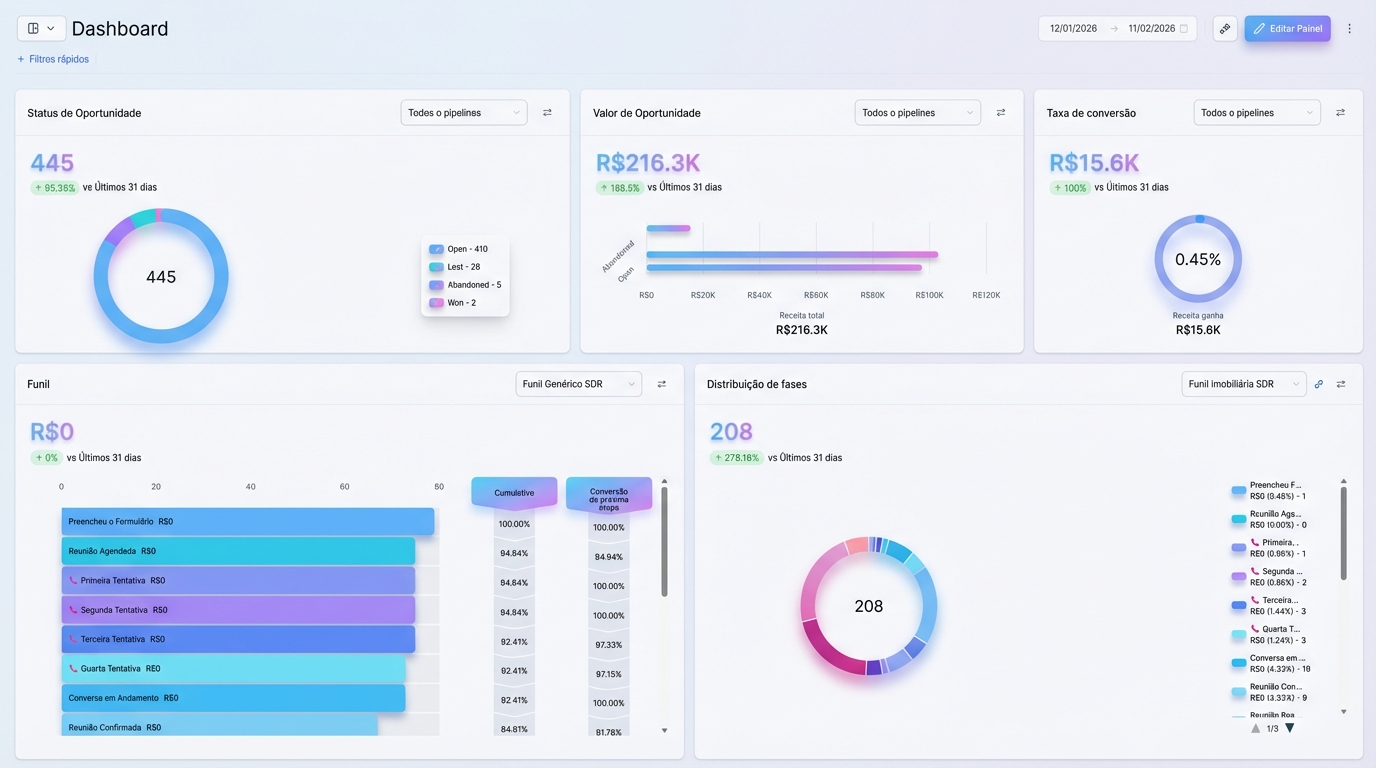The width and height of the screenshot is (1376, 768).
Task: Click the phone icon on Terceira Tentativa bar
Action: pyautogui.click(x=73, y=639)
